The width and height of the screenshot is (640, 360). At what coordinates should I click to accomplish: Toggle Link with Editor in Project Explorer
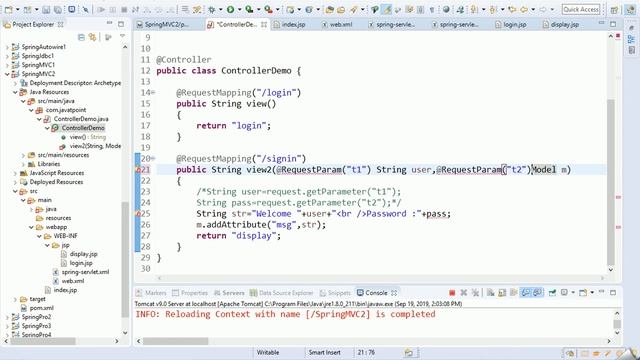(93, 38)
